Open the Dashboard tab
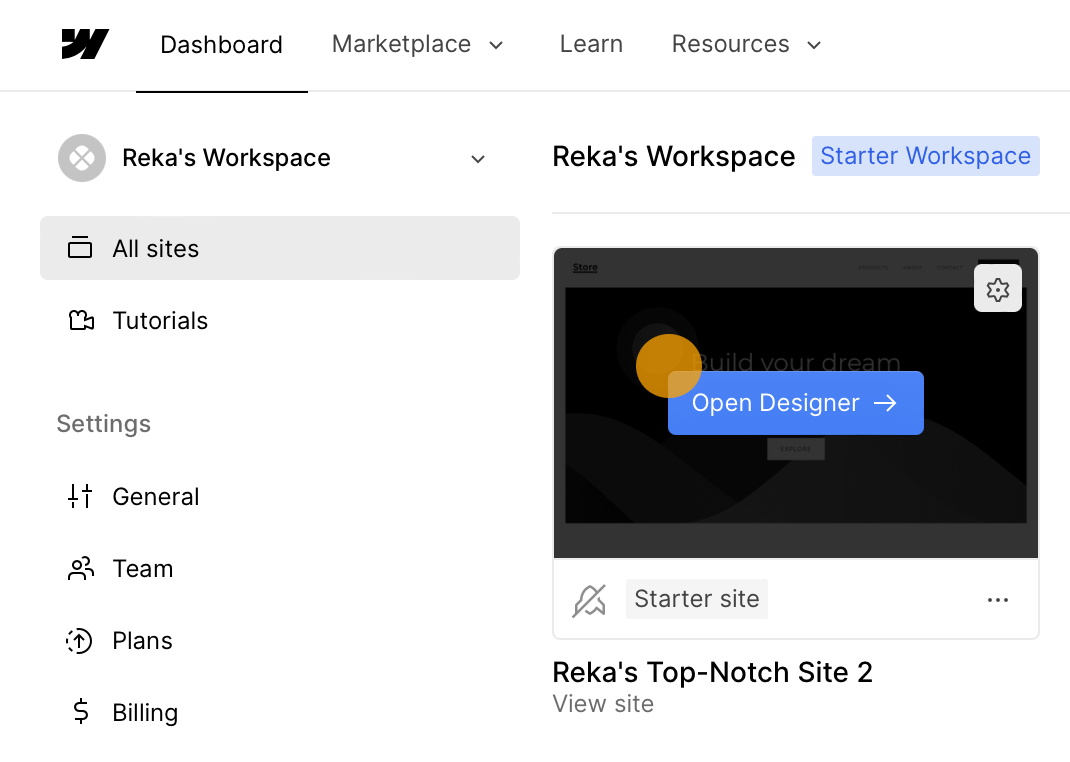The width and height of the screenshot is (1070, 762). click(x=221, y=45)
